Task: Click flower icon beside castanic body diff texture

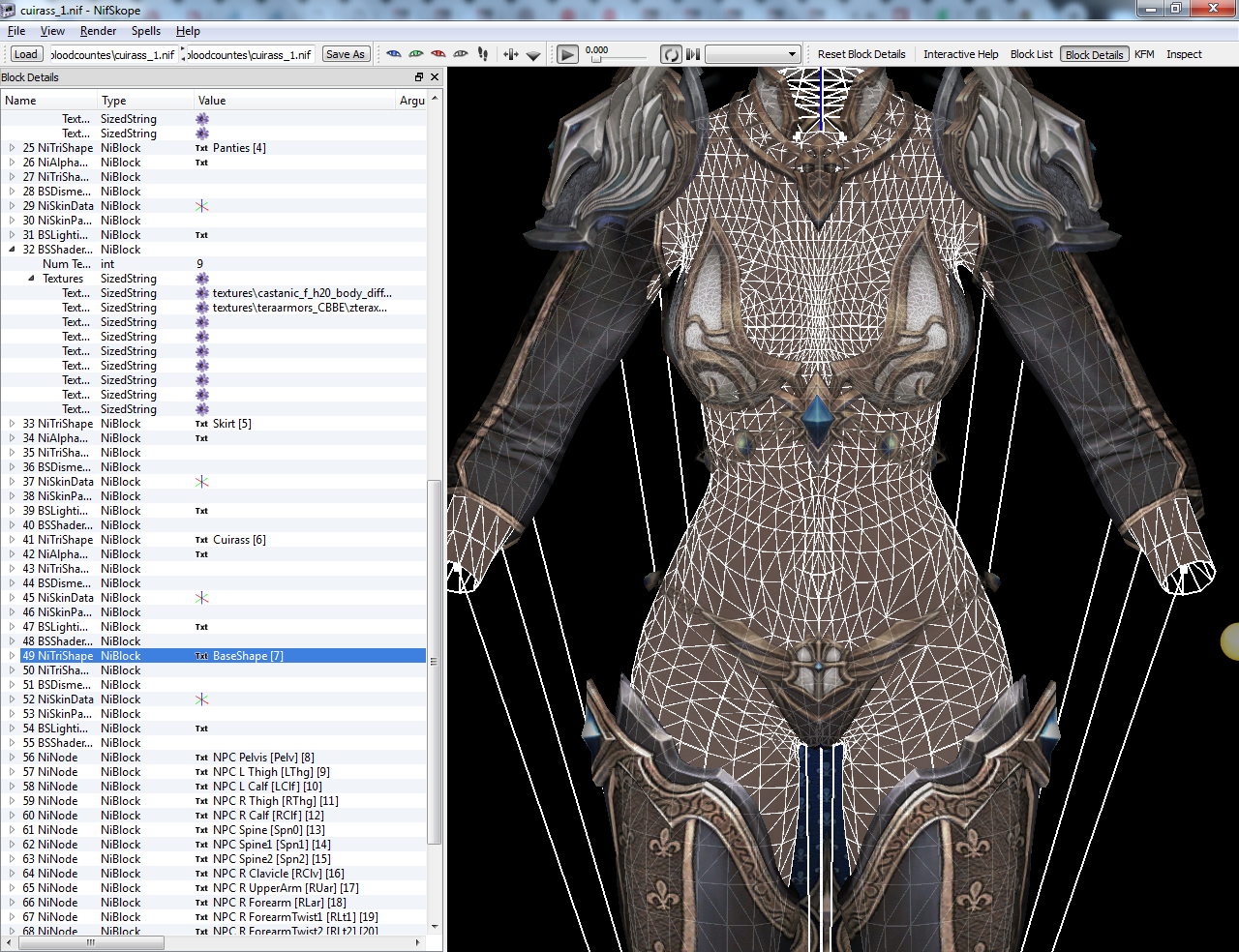Action: [201, 293]
